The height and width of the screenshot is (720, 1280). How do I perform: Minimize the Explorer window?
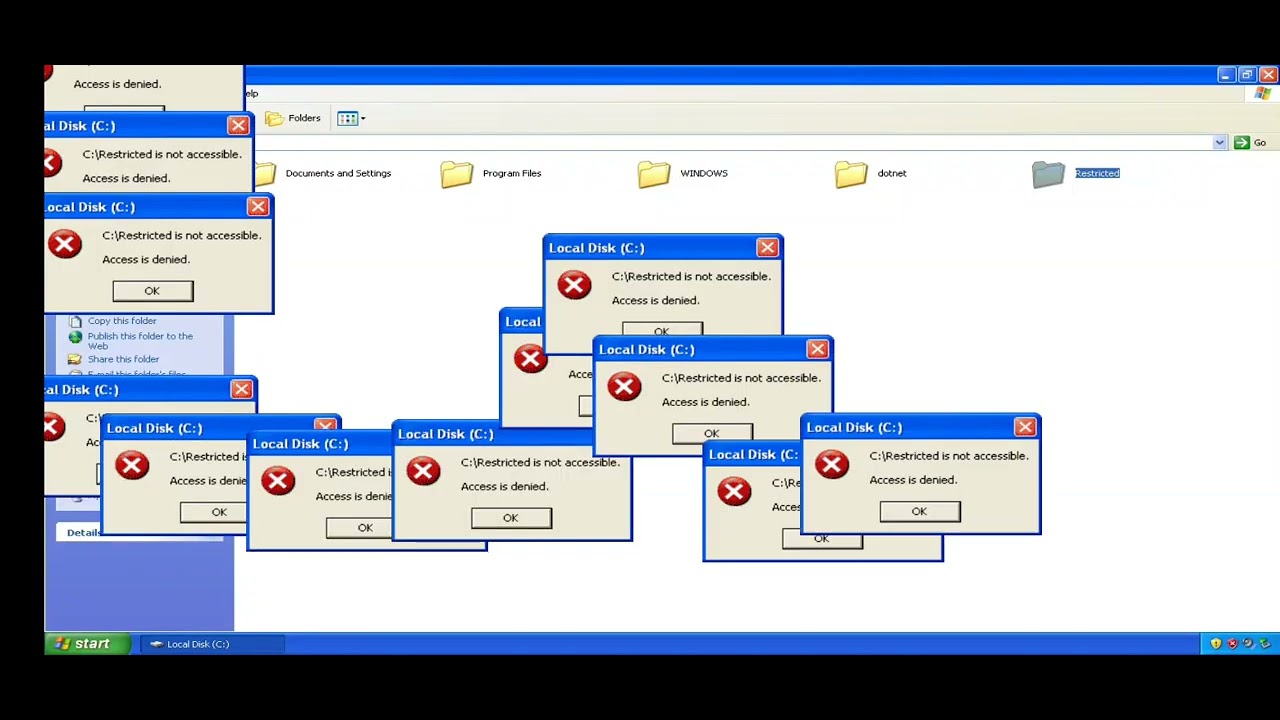click(x=1226, y=75)
